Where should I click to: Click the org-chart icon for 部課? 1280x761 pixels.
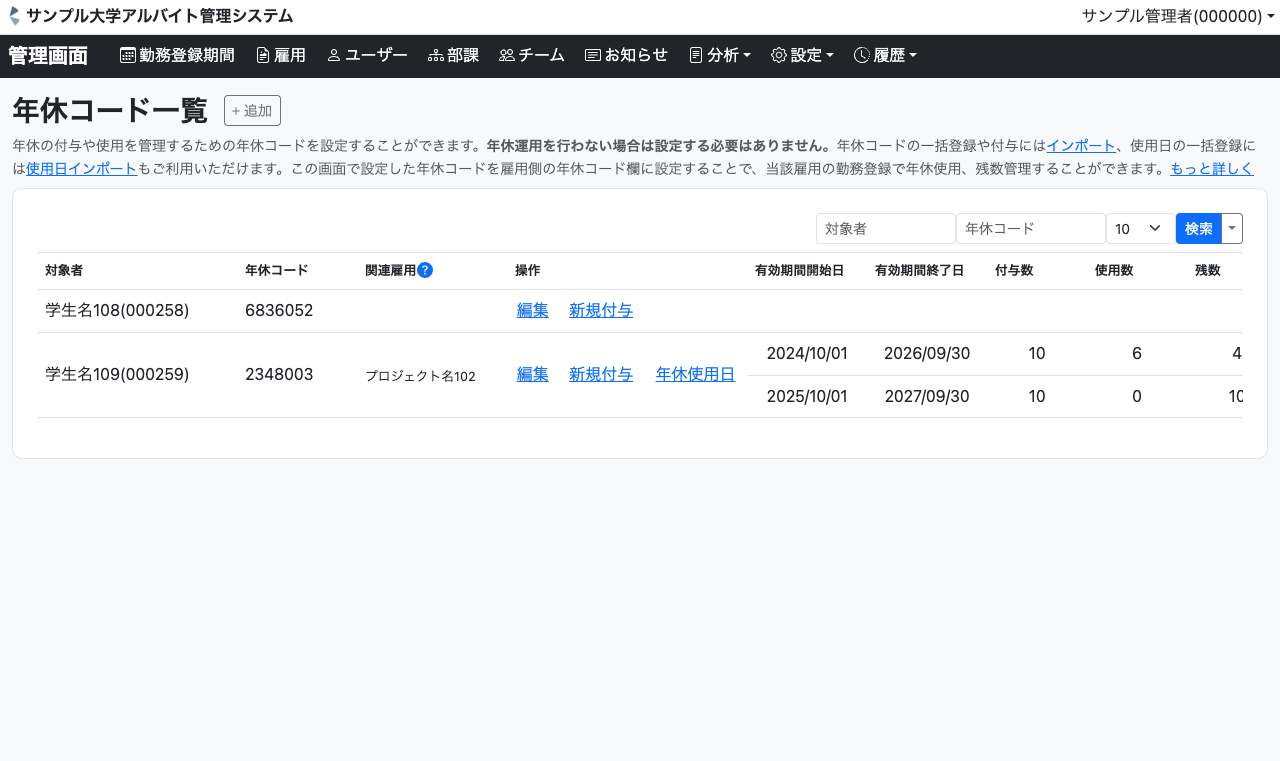point(436,56)
